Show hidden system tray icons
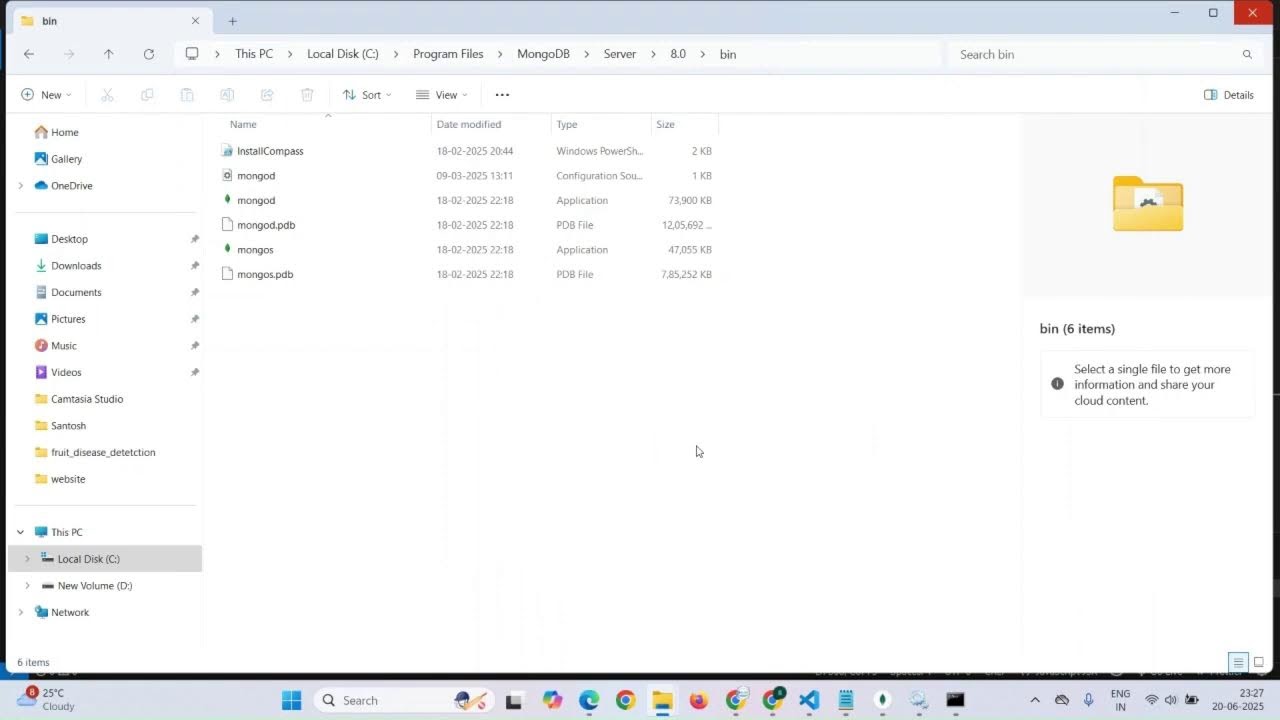 (x=1034, y=700)
